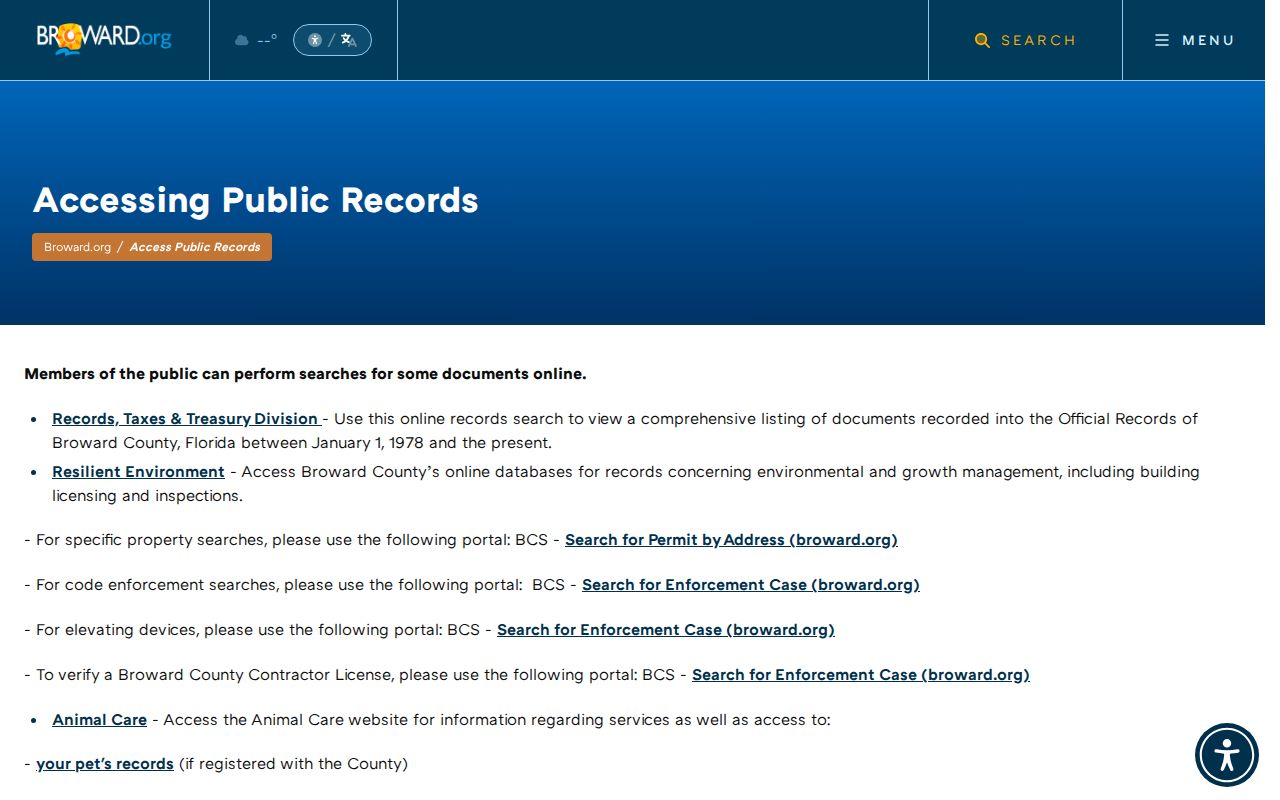Screen dimensions: 1280x800
Task: Click the Accessing Public Records heading
Action: tap(256, 200)
